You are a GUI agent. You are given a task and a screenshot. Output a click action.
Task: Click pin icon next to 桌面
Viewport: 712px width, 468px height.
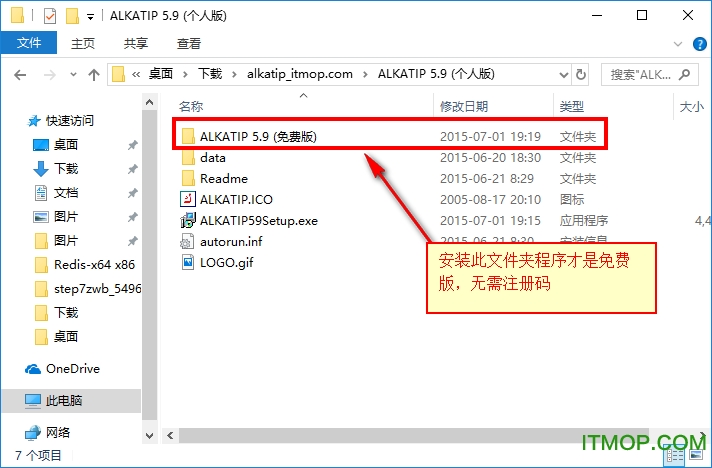132,145
